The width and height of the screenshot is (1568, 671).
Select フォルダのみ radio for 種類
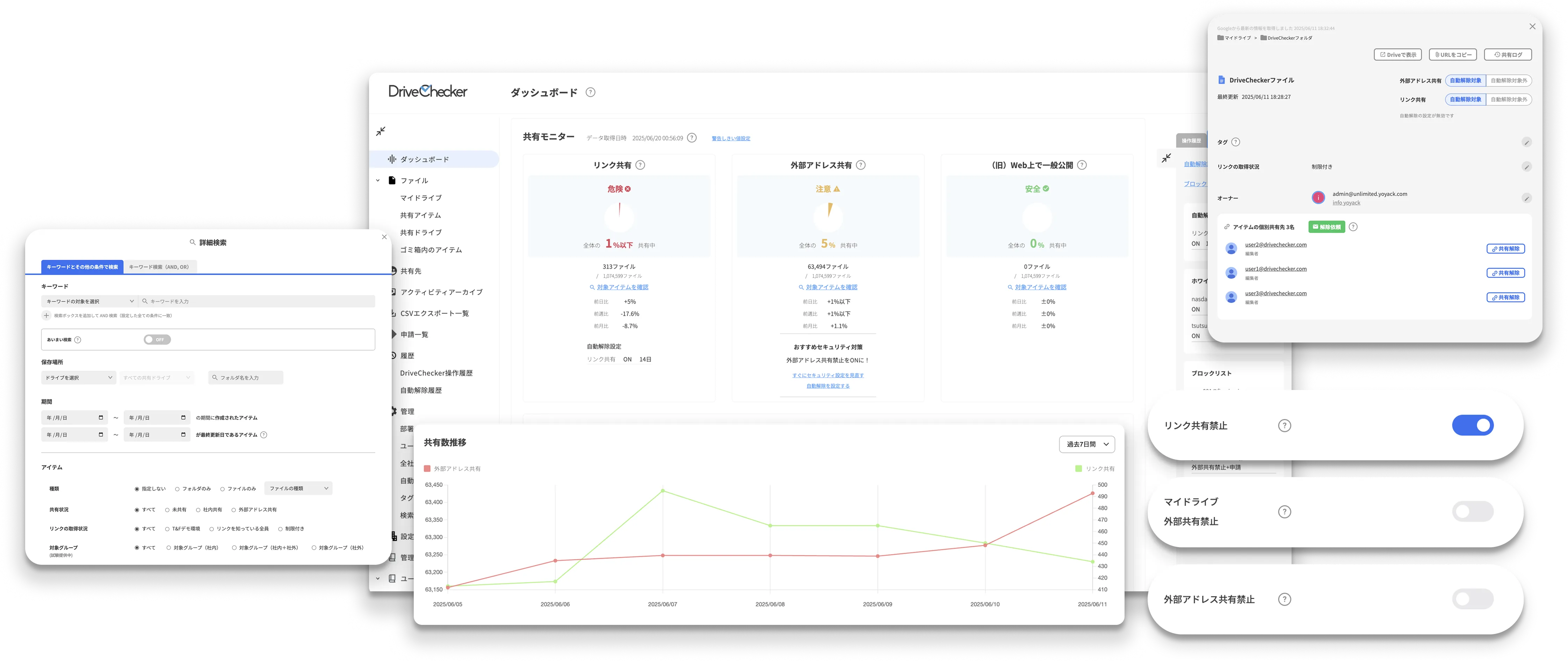pyautogui.click(x=177, y=489)
